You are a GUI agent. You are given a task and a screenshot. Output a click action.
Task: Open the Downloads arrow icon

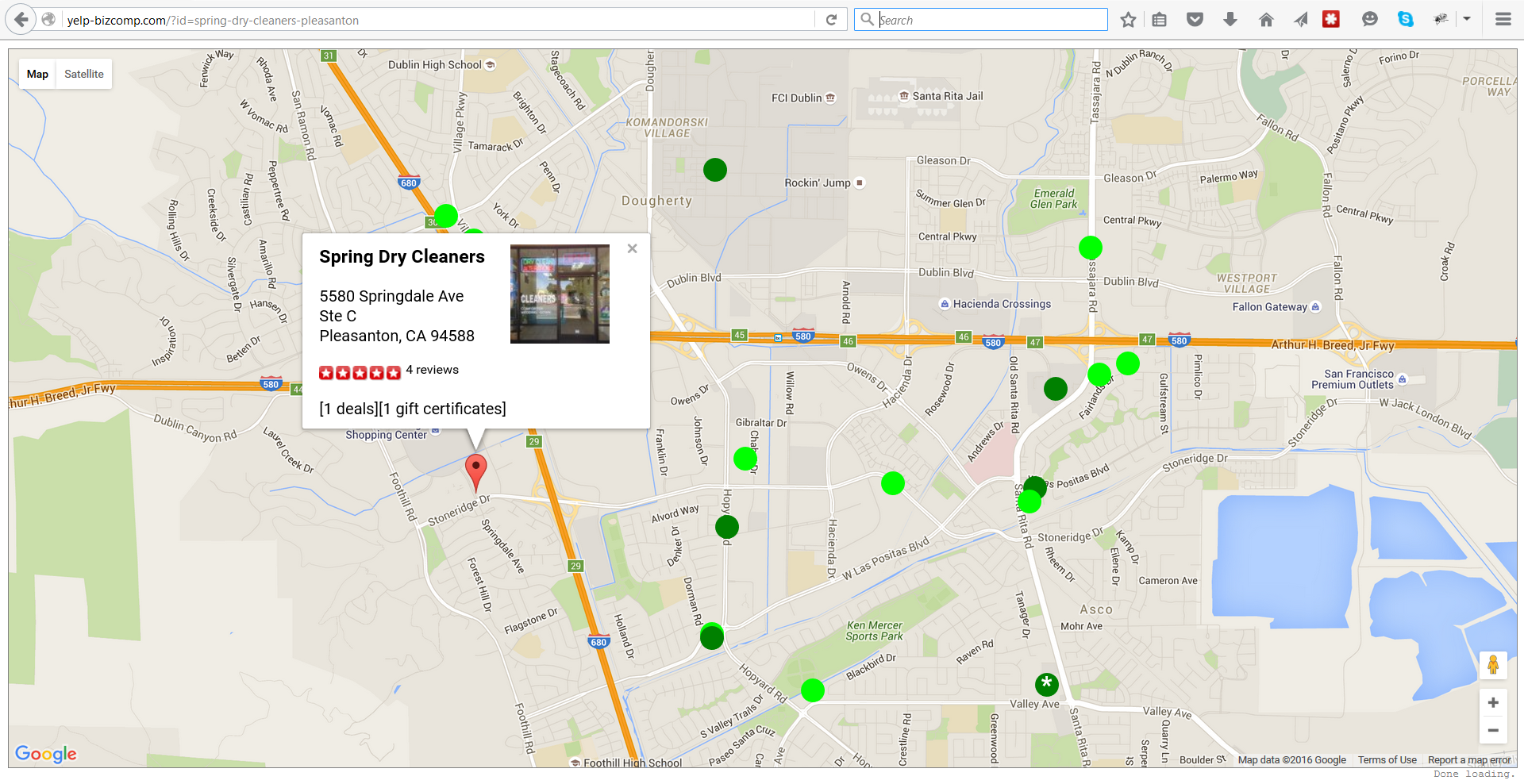[1230, 20]
